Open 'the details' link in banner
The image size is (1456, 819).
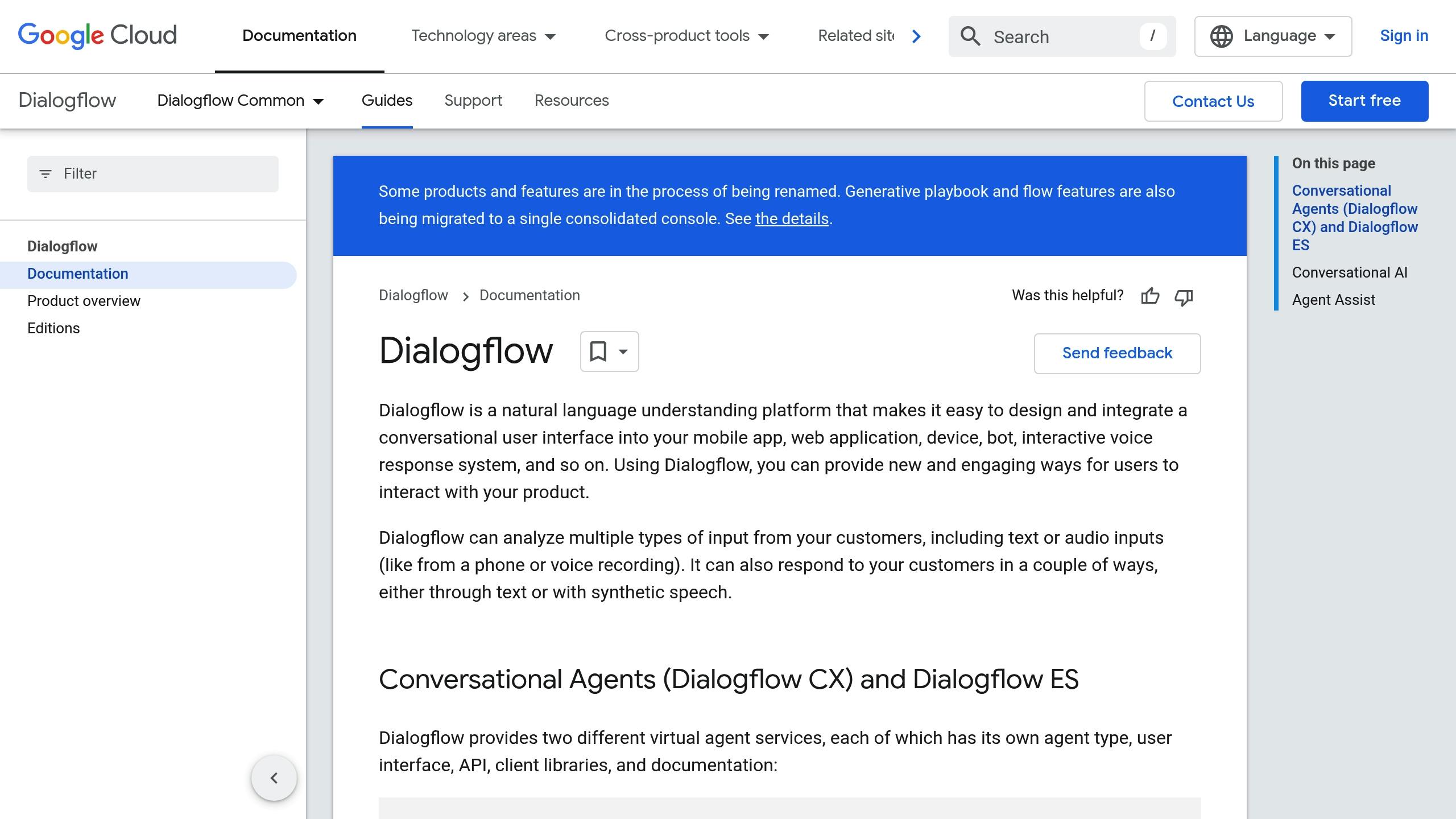(792, 219)
